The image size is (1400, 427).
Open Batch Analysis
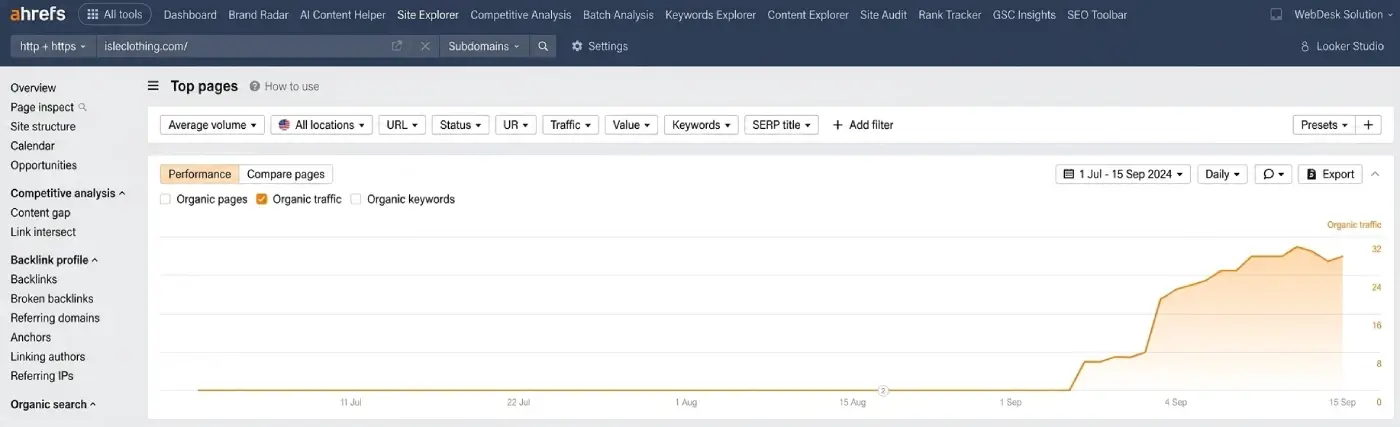point(618,15)
